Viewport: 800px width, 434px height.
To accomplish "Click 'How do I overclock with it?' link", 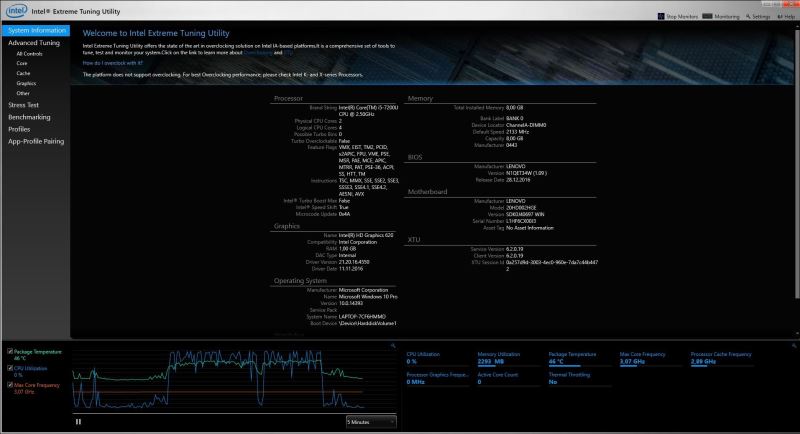I will point(112,63).
